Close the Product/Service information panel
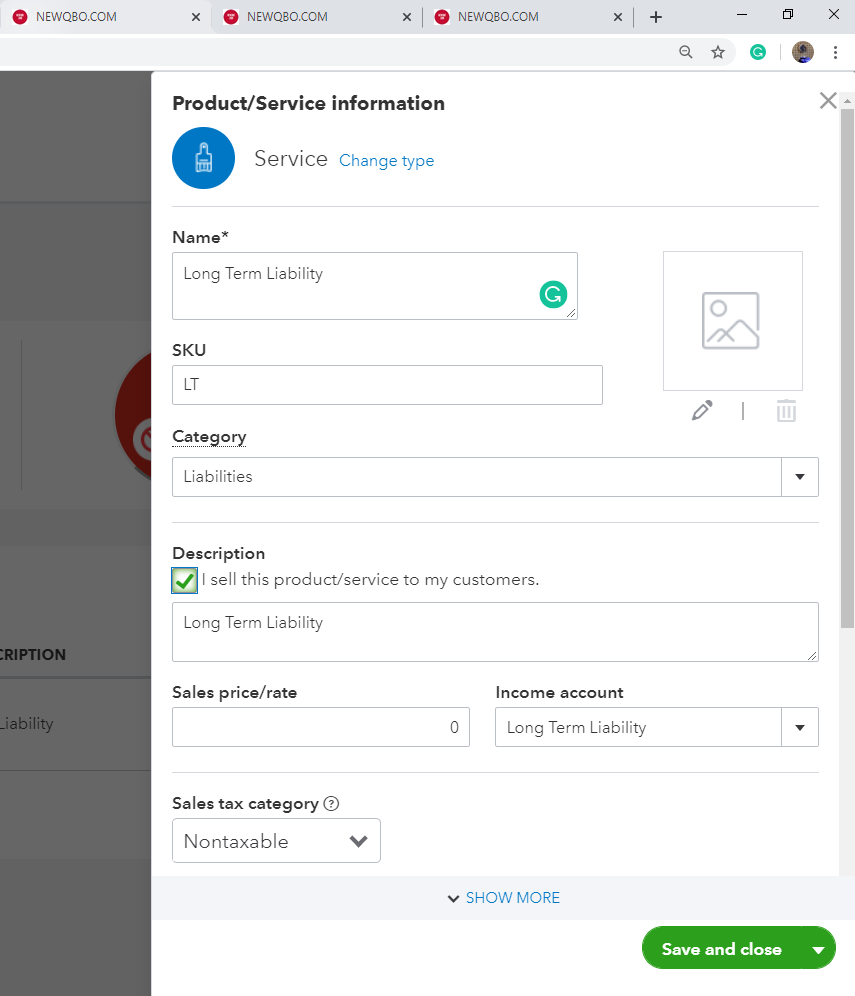 point(828,100)
